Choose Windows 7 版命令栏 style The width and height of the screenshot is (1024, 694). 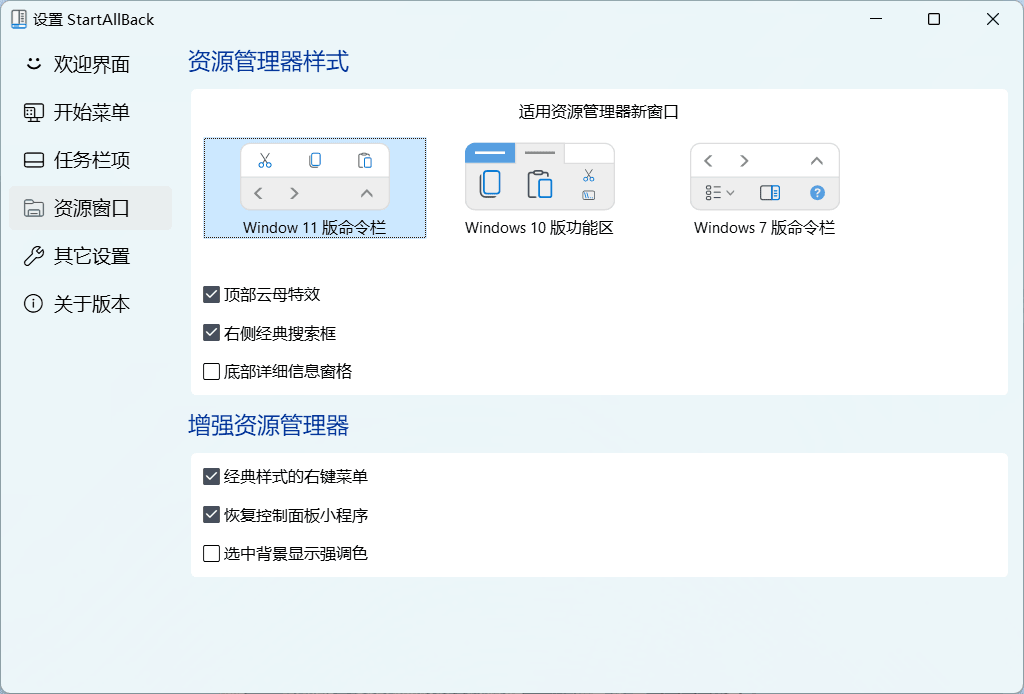point(764,189)
